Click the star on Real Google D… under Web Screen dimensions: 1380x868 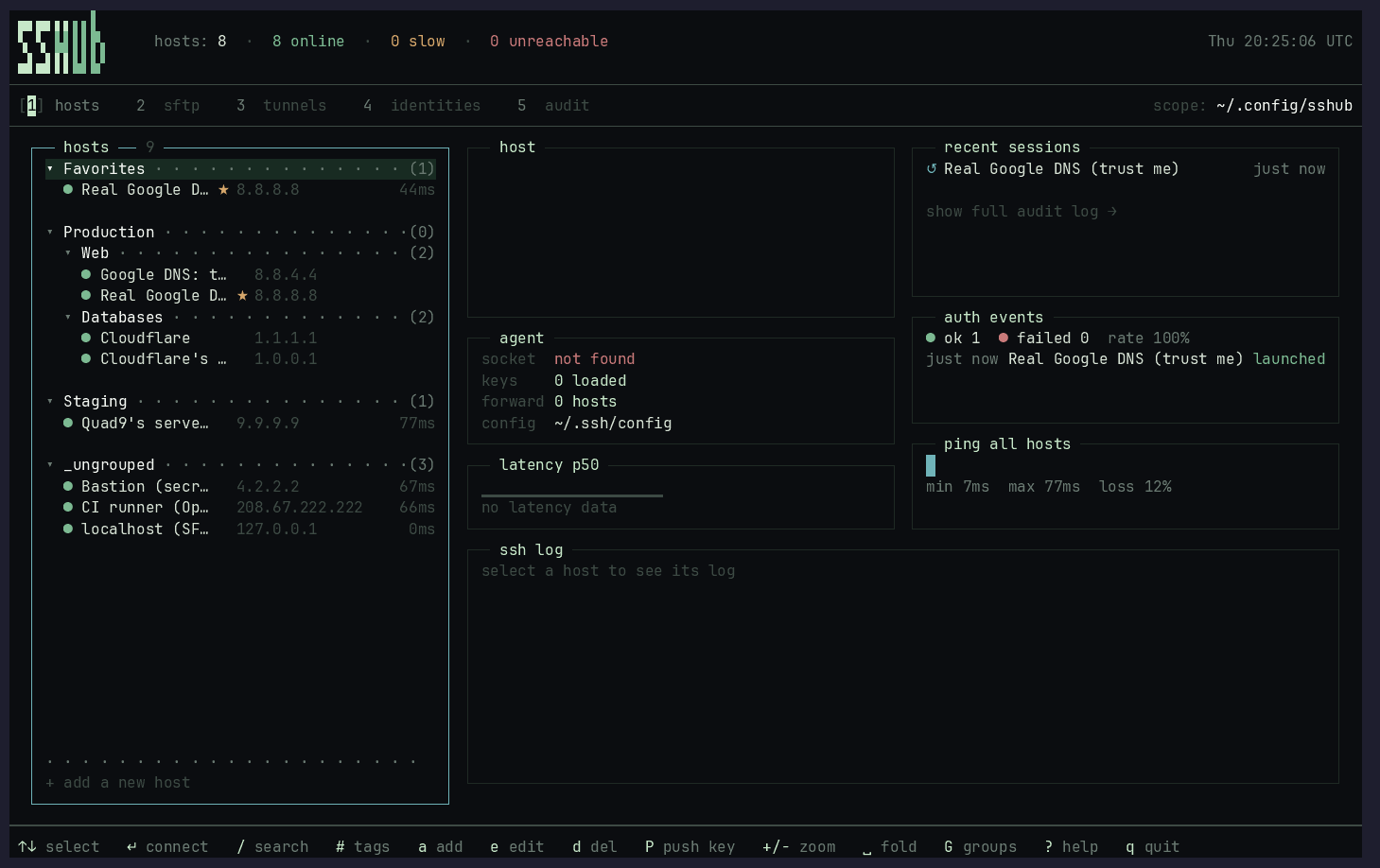tap(242, 296)
